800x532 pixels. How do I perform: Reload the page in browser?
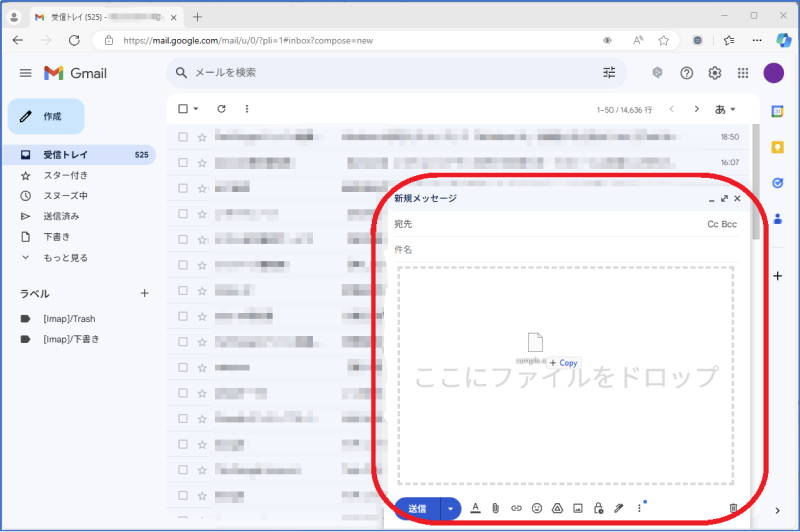74,40
